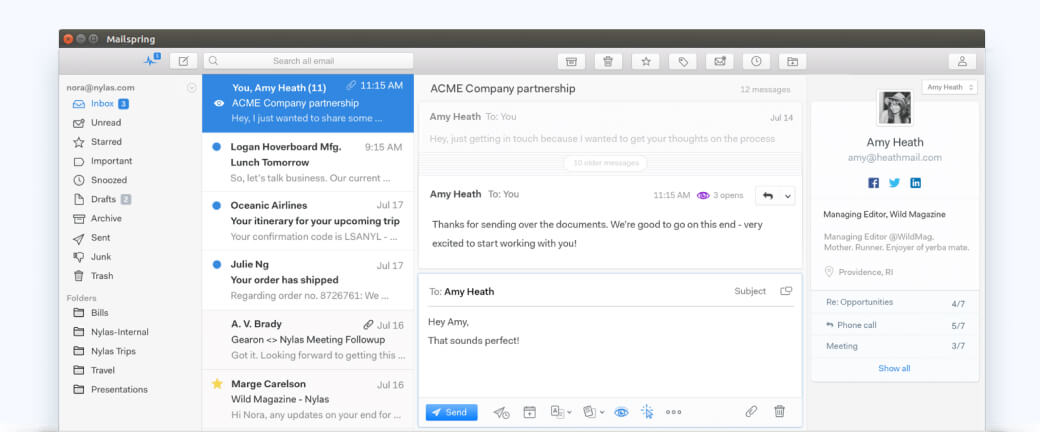This screenshot has width=1040, height=432.
Task: Open Amy Heath's Facebook profile
Action: click(874, 183)
